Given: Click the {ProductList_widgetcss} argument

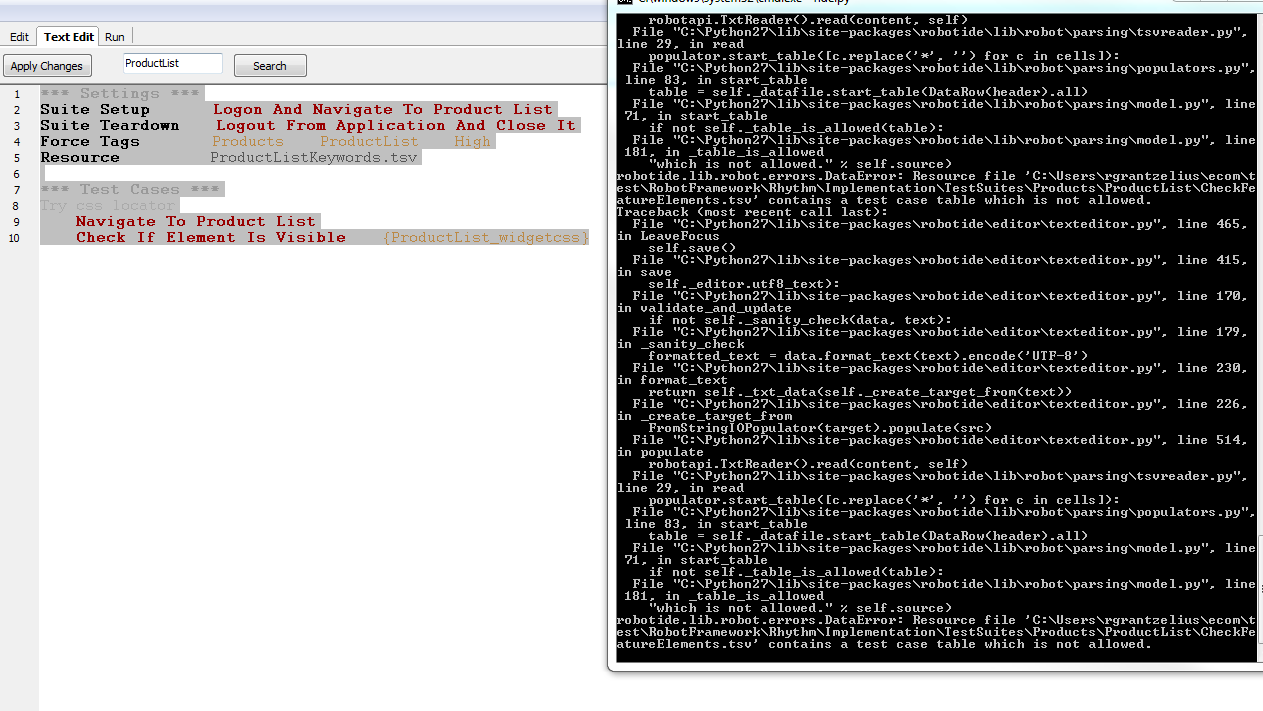Looking at the screenshot, I should tap(486, 238).
